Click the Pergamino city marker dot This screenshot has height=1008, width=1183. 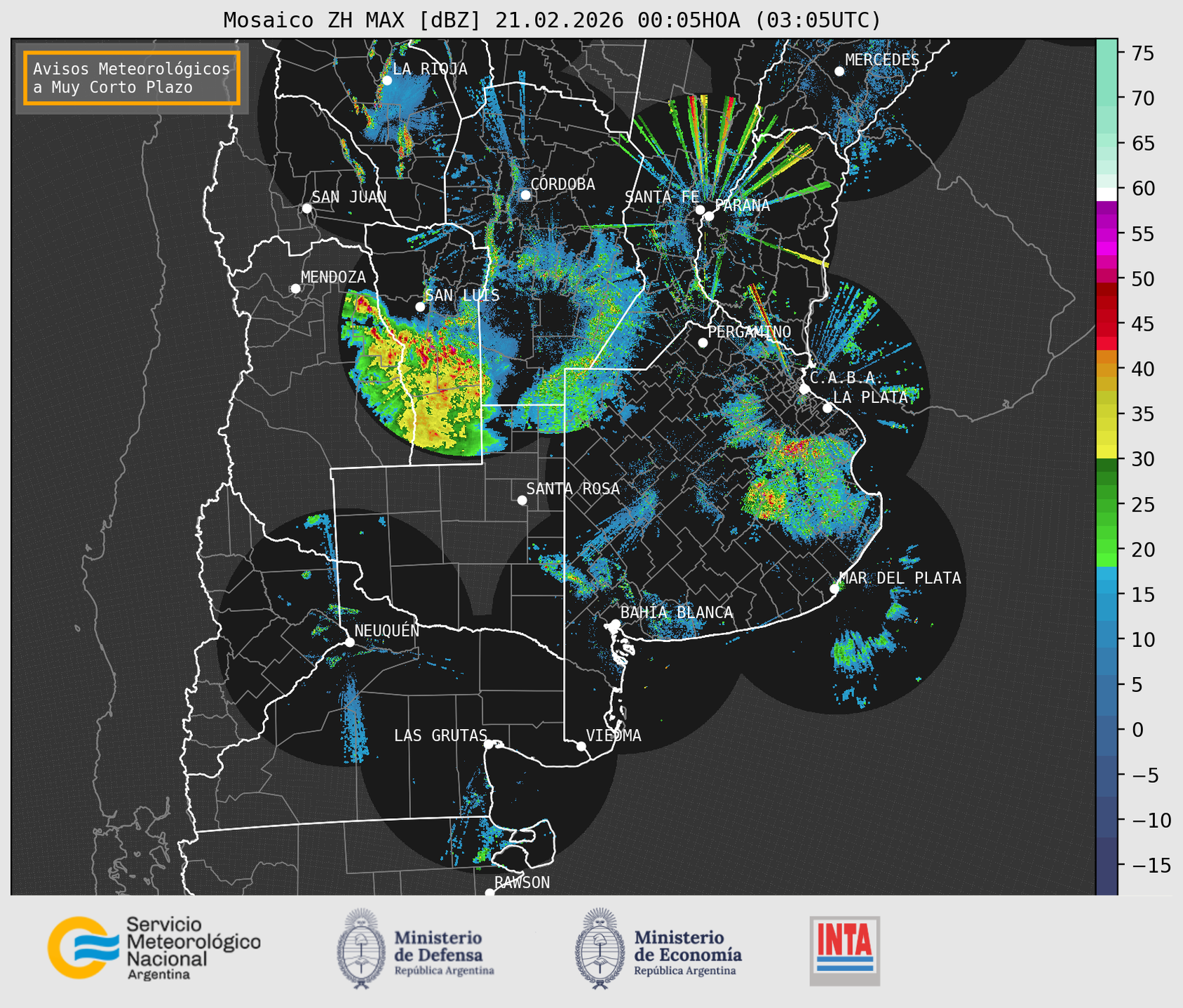703,343
